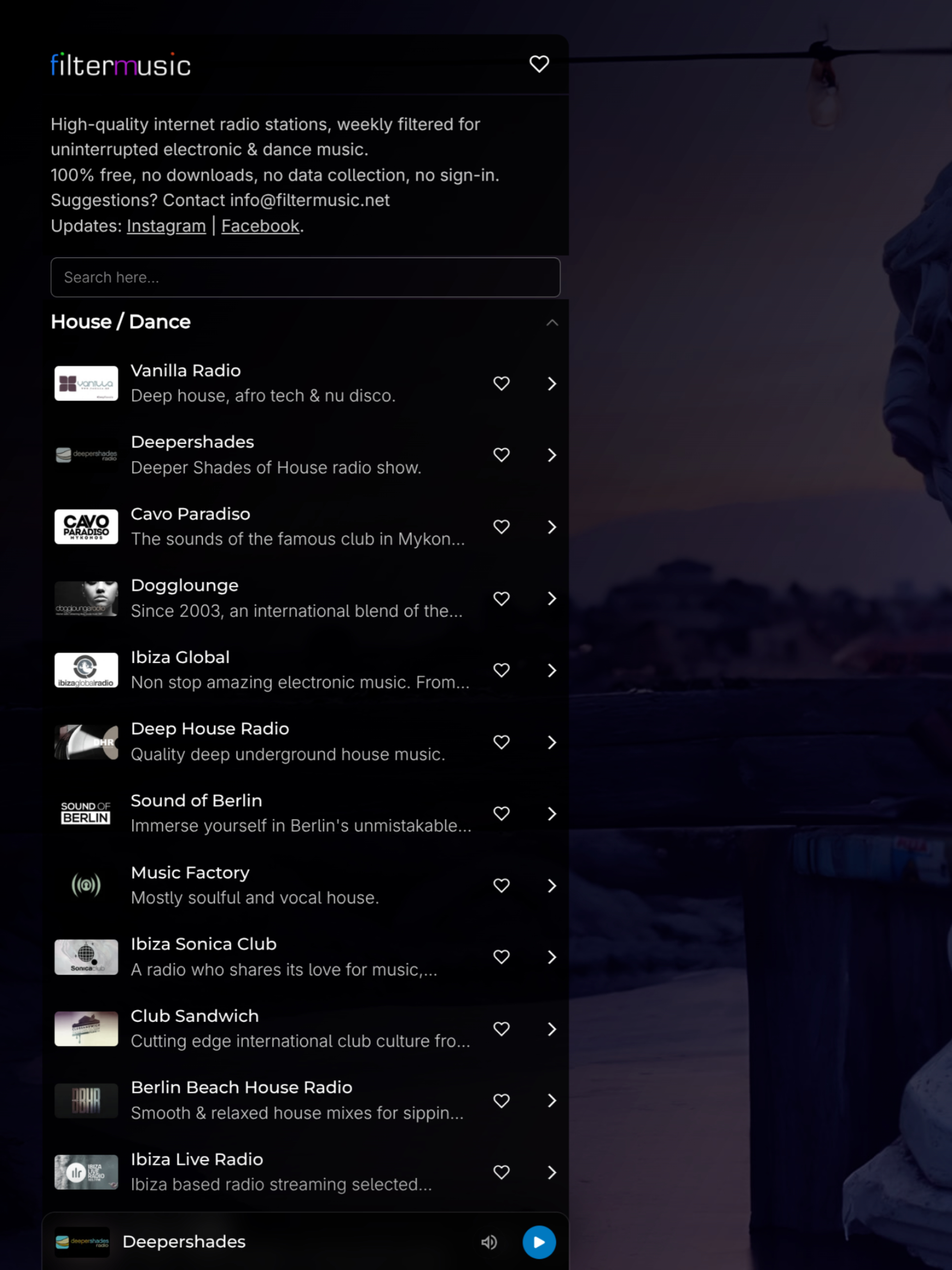This screenshot has width=952, height=1270.
Task: Favorite Sound of Berlin station
Action: [501, 814]
